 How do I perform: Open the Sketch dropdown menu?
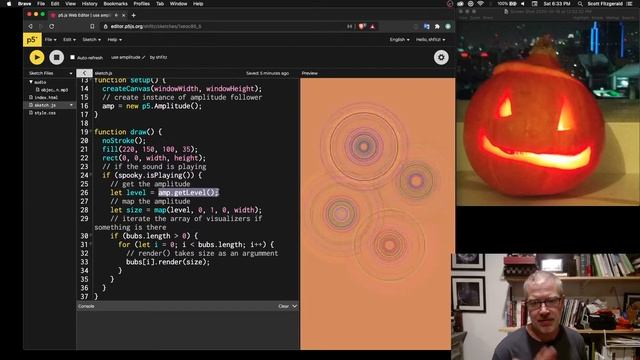coord(91,40)
